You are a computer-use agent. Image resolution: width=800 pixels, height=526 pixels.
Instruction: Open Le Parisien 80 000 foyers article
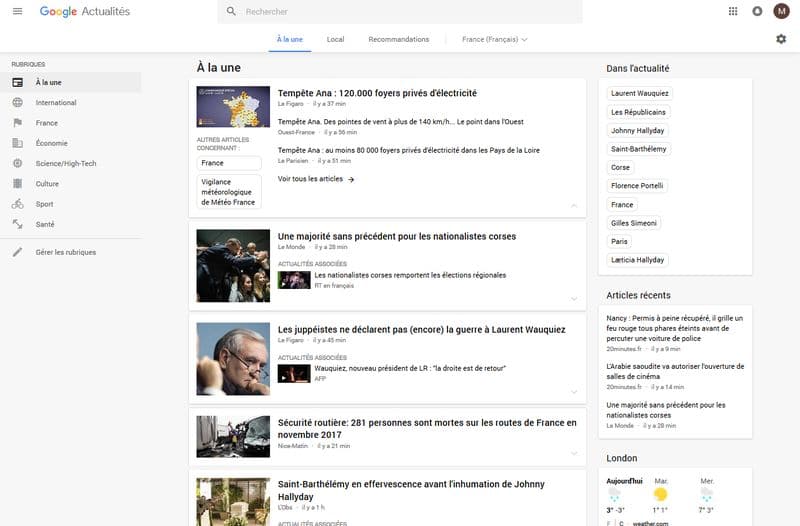[409, 151]
